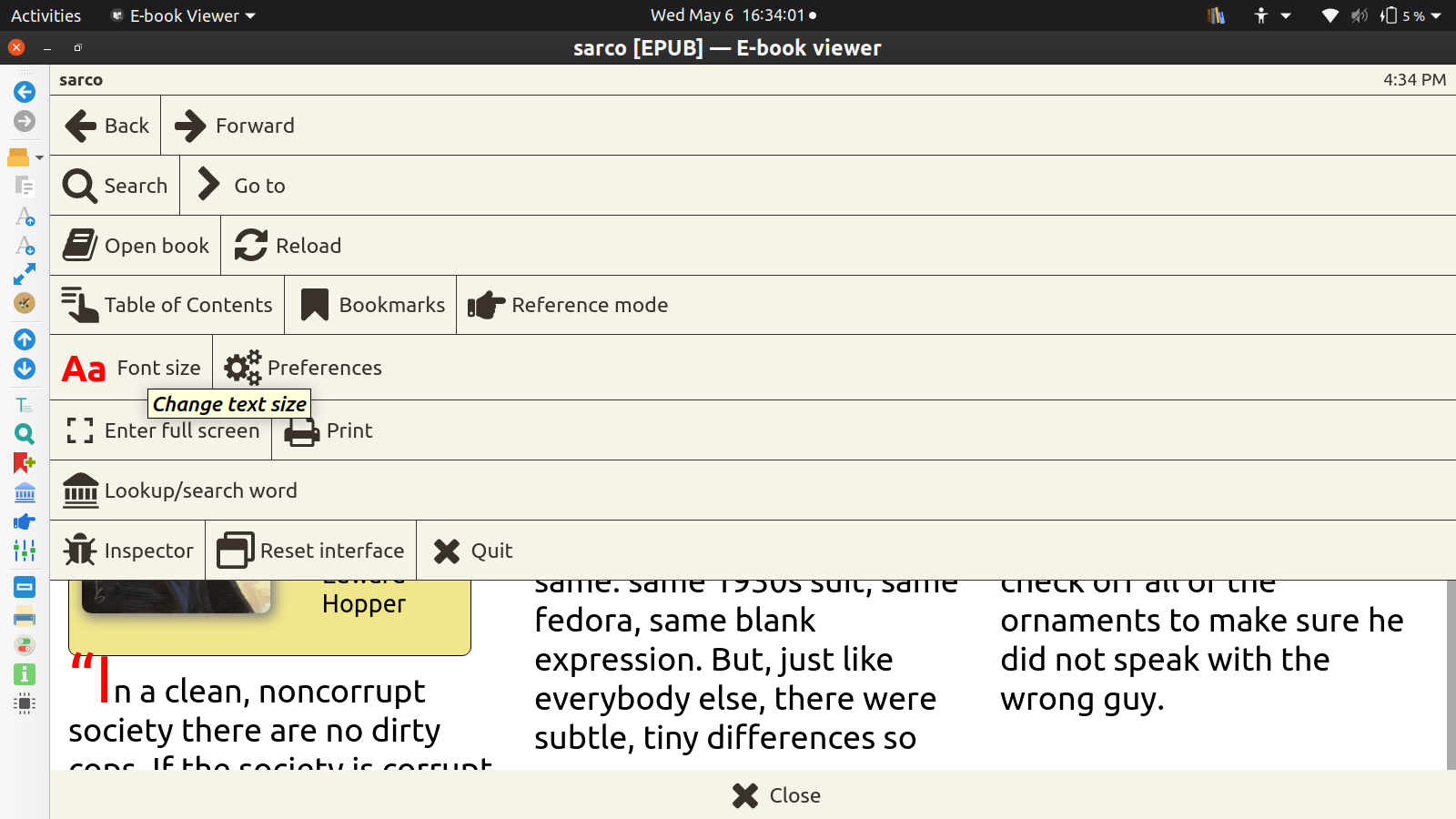Select Preferences from the viewer menu
Image resolution: width=1456 pixels, height=819 pixels.
[x=303, y=368]
